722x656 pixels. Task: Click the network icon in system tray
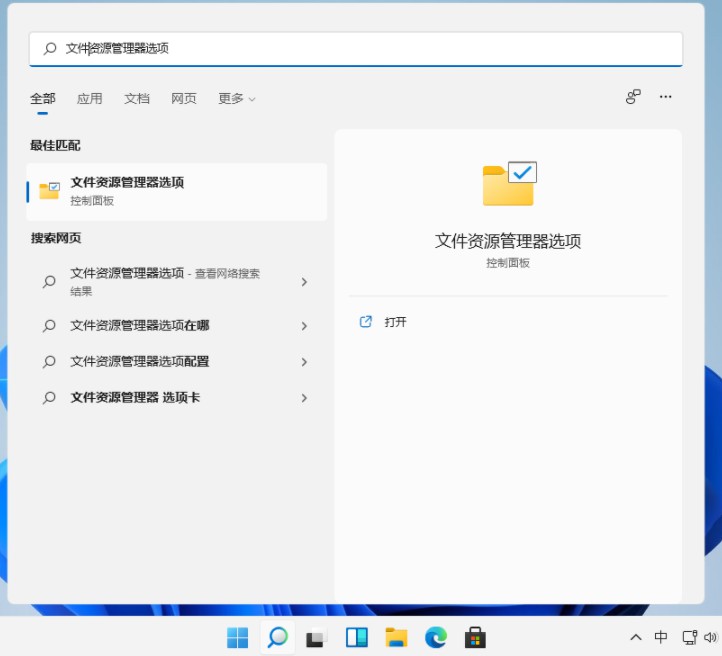688,637
